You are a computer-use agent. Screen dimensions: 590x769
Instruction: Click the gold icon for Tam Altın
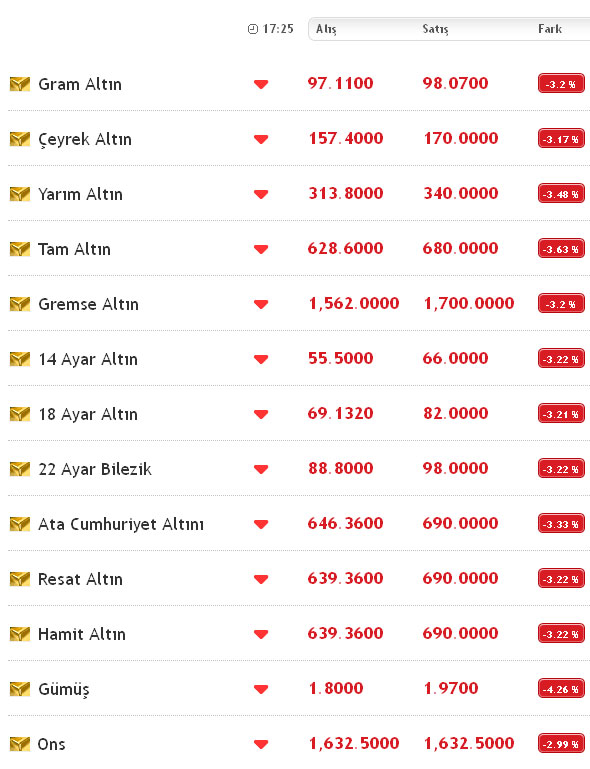(20, 249)
